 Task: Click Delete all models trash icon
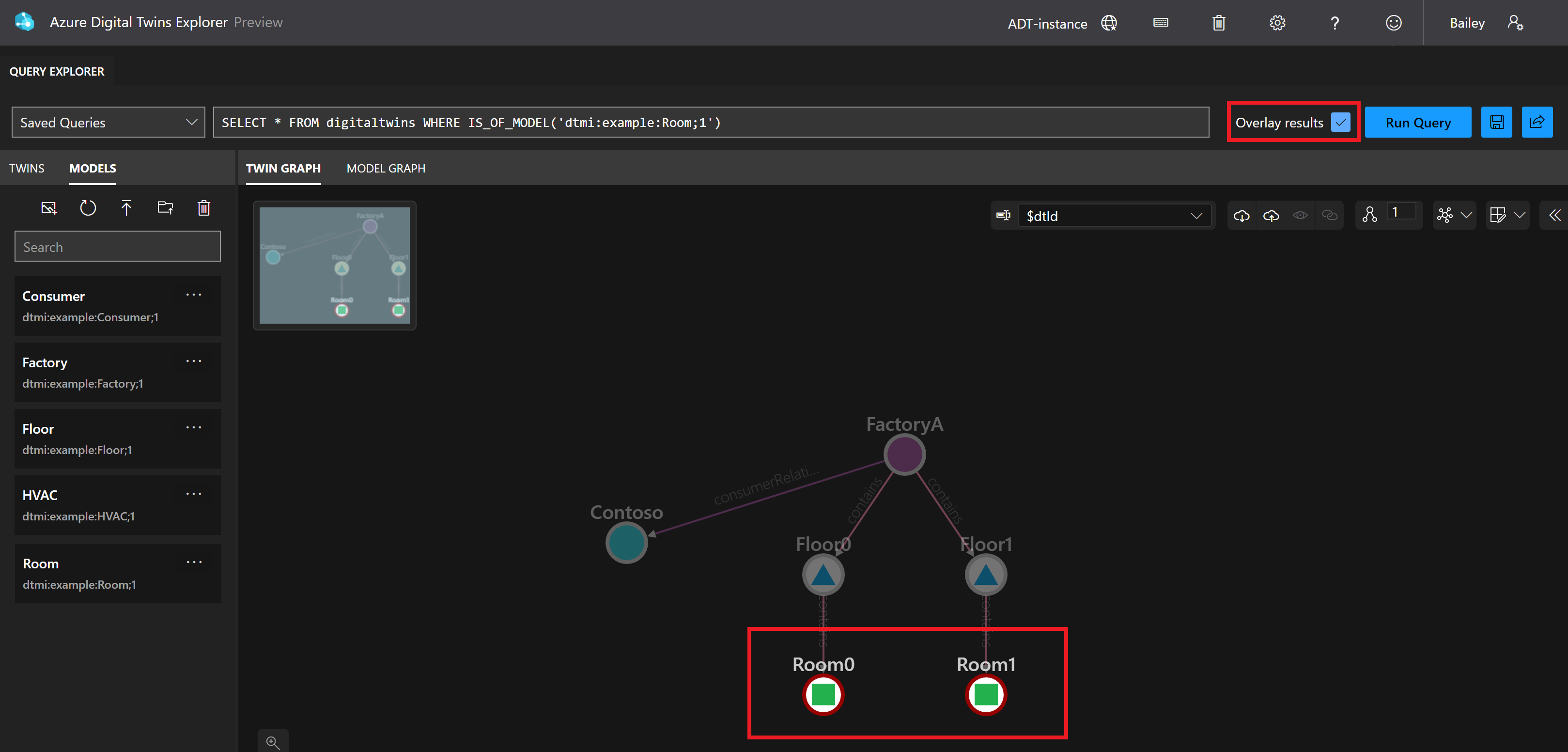point(204,208)
